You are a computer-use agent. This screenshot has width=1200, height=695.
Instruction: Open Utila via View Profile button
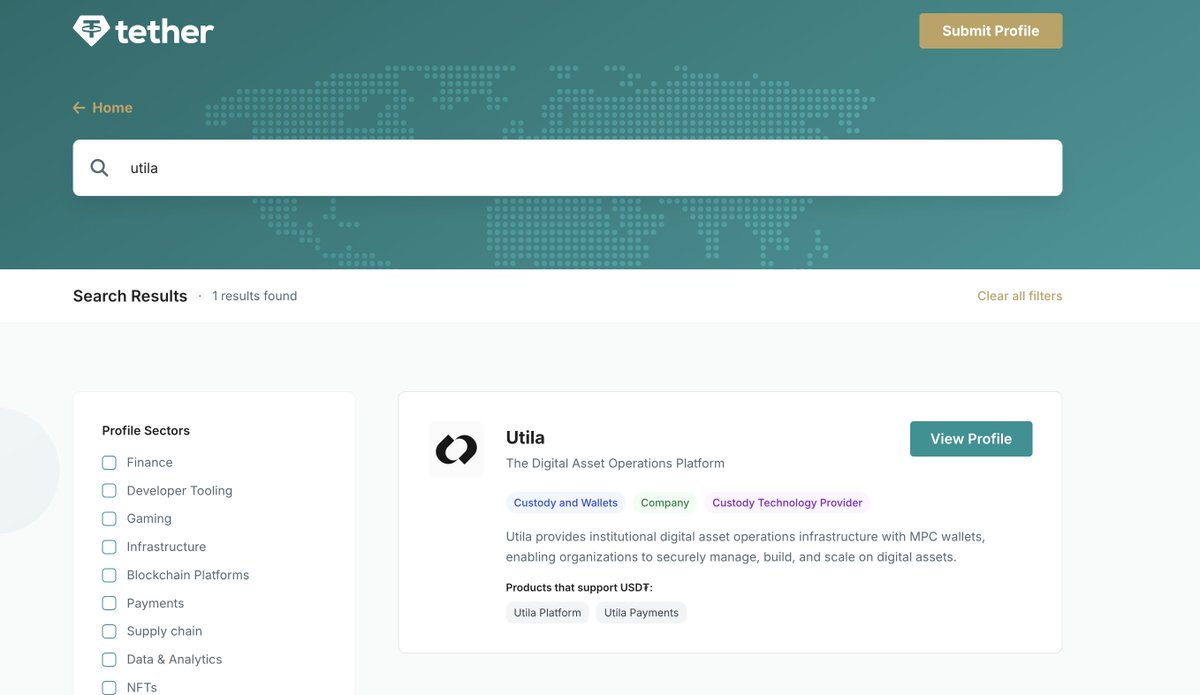click(971, 439)
